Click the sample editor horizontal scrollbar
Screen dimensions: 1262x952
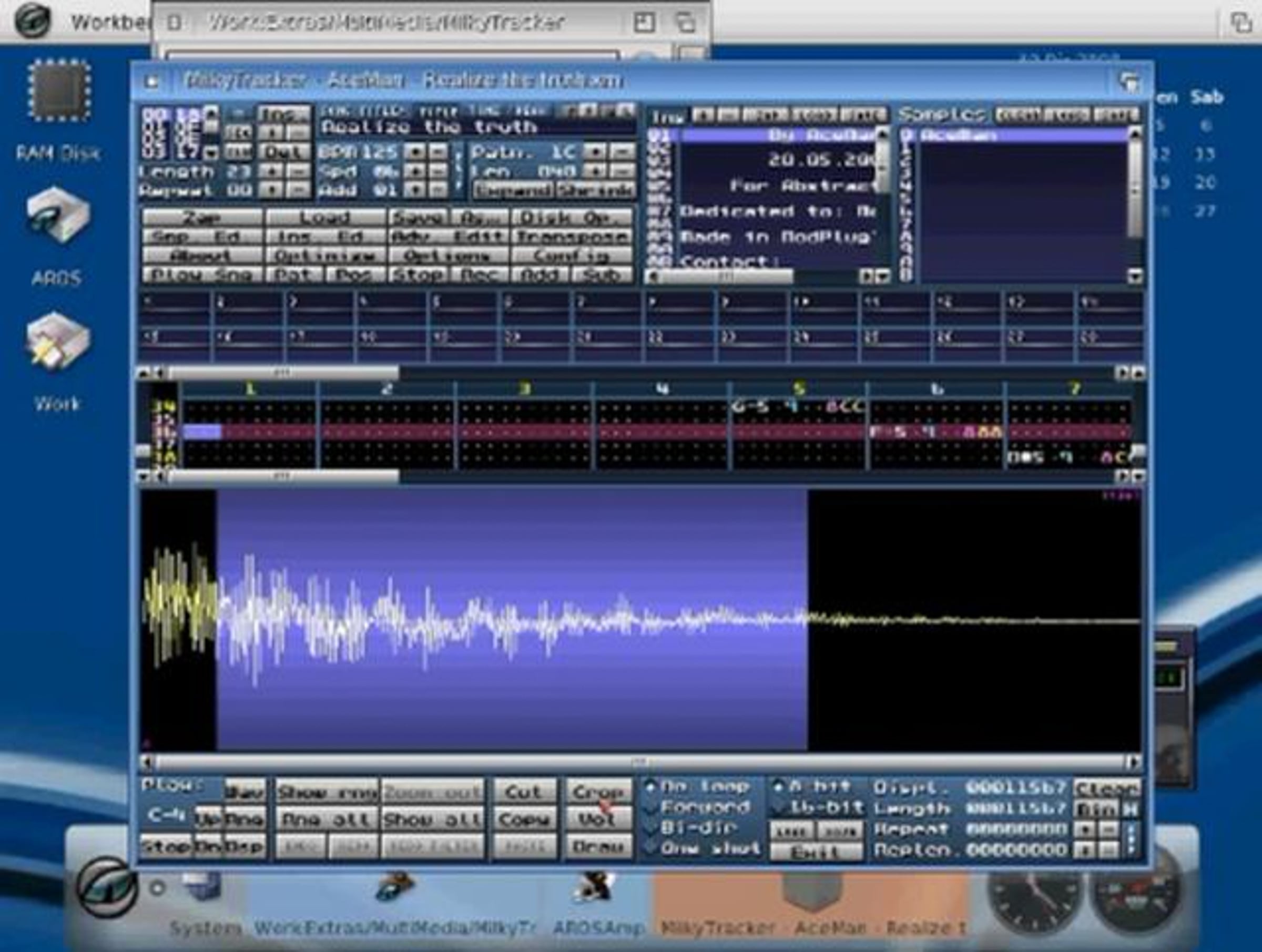(640, 762)
